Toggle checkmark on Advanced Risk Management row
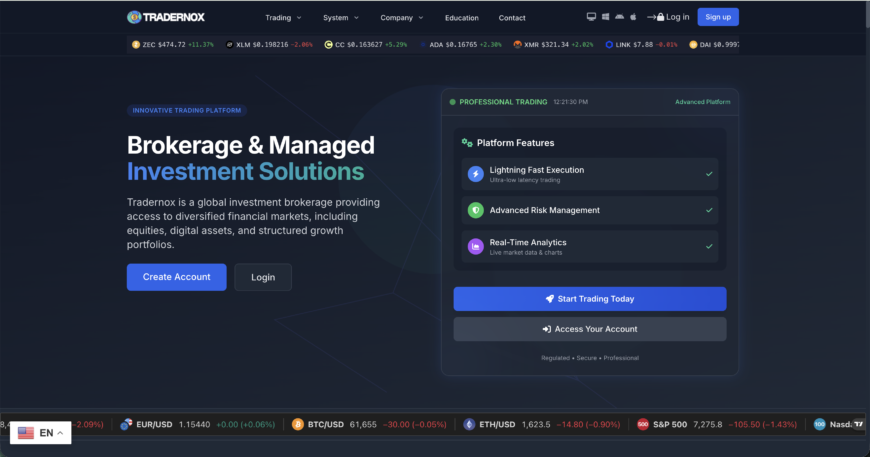The height and width of the screenshot is (457, 870). pos(709,210)
